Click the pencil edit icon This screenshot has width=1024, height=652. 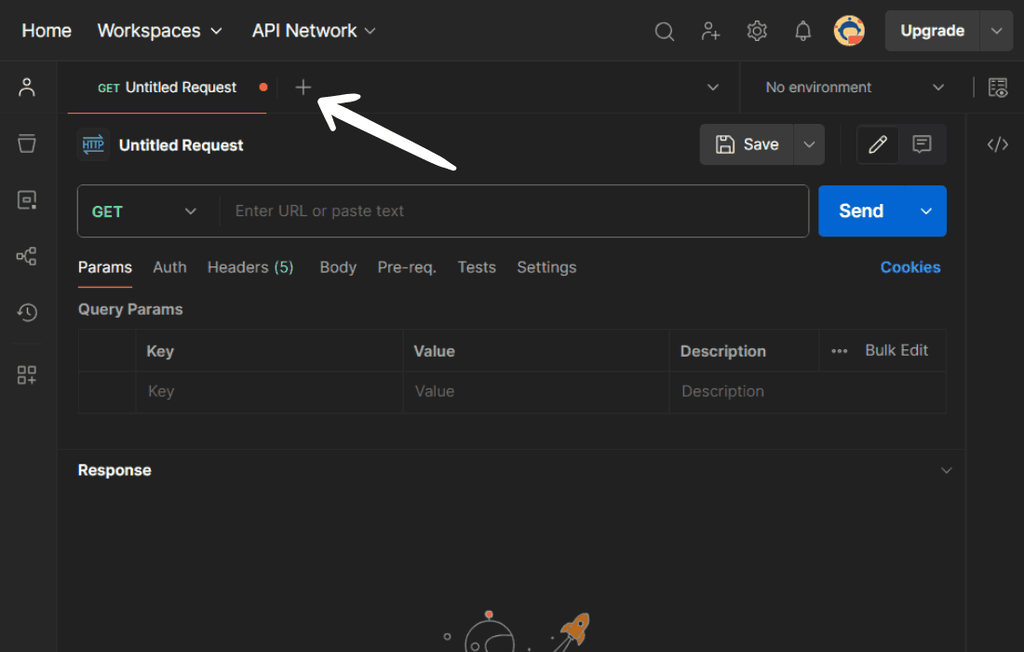pyautogui.click(x=878, y=144)
